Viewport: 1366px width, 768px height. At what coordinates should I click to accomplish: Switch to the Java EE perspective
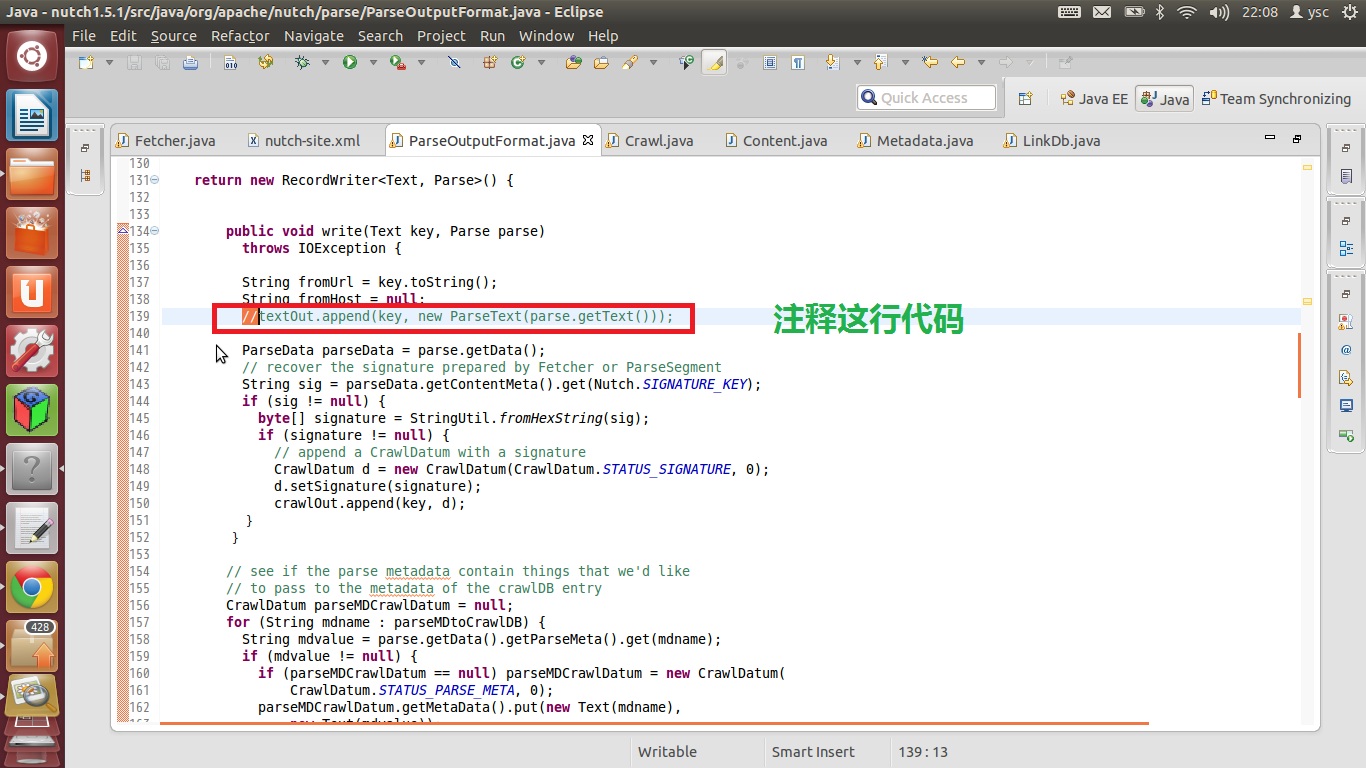(1094, 98)
